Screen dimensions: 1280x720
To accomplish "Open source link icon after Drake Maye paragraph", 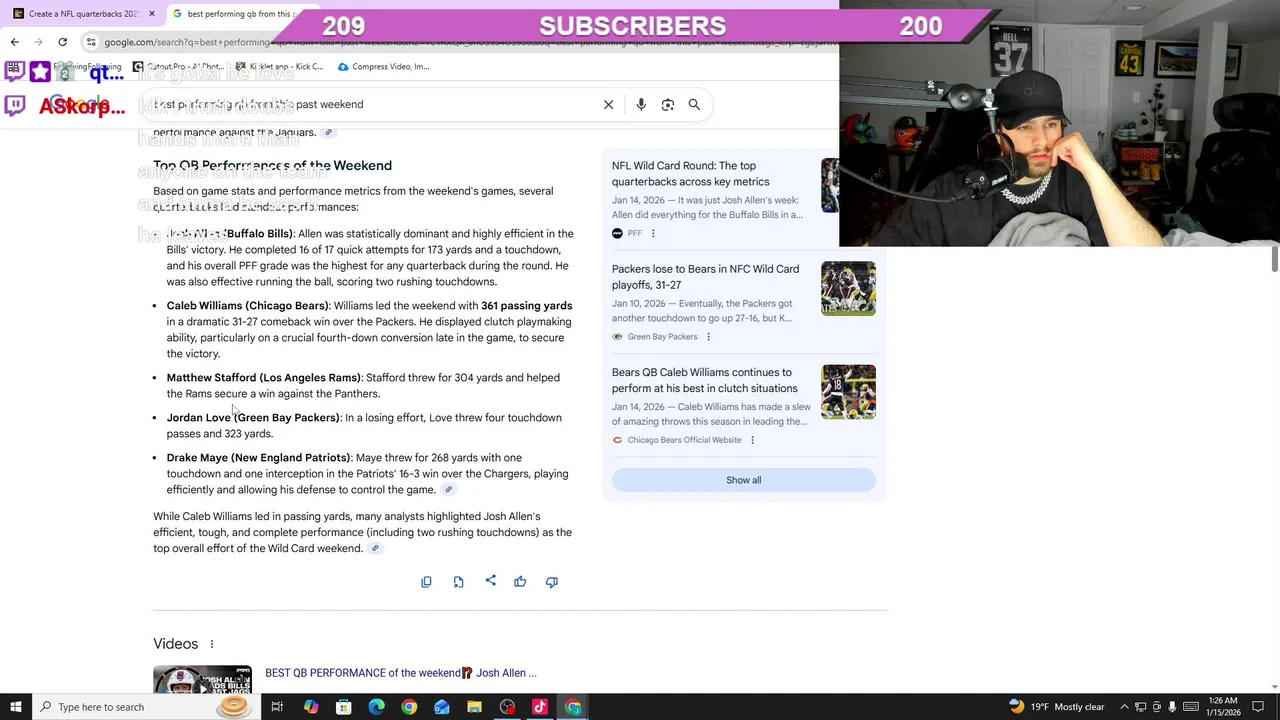I will pyautogui.click(x=448, y=490).
